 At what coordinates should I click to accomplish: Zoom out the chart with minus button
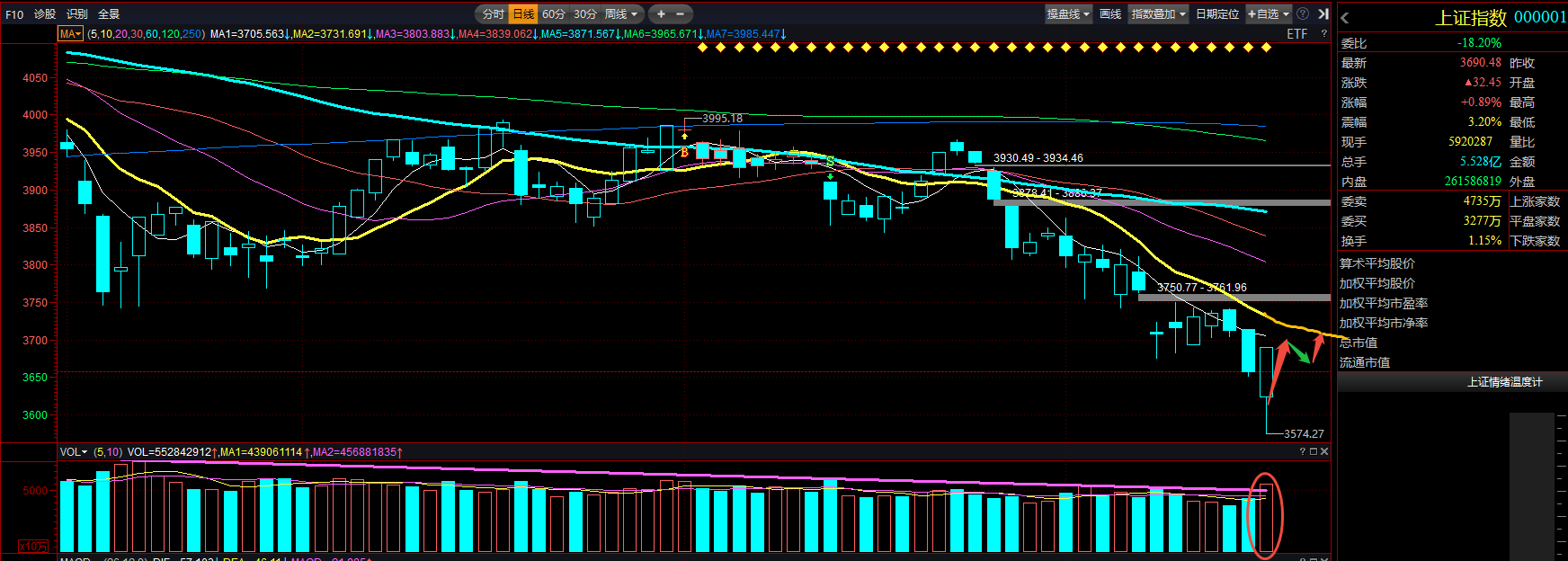point(680,14)
